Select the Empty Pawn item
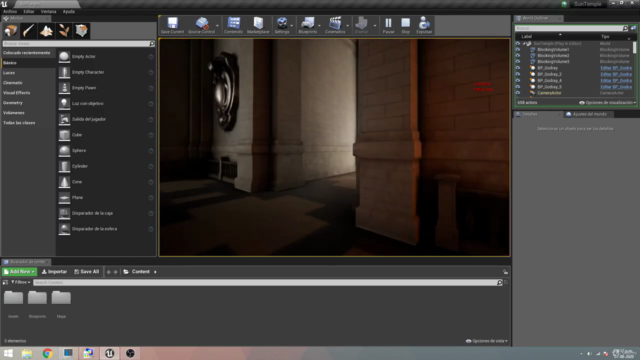Viewport: 640px width, 360px height. point(106,88)
